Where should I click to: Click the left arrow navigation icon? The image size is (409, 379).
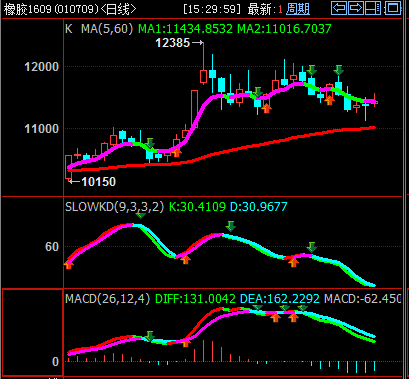coord(339,8)
